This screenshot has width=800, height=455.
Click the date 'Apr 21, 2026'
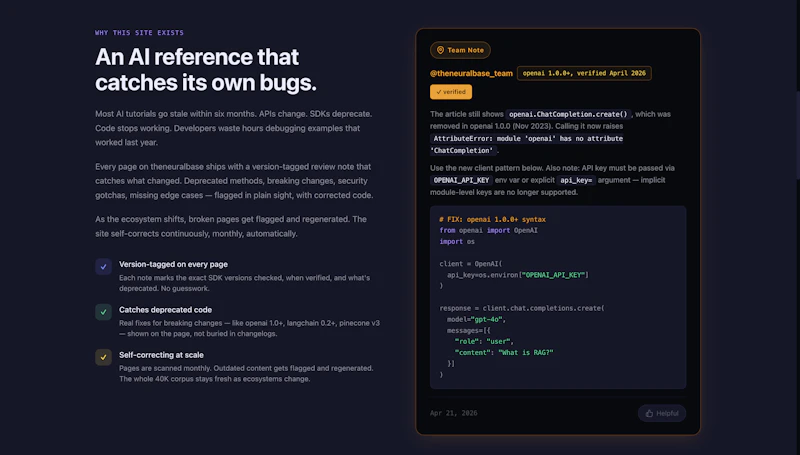pos(454,413)
